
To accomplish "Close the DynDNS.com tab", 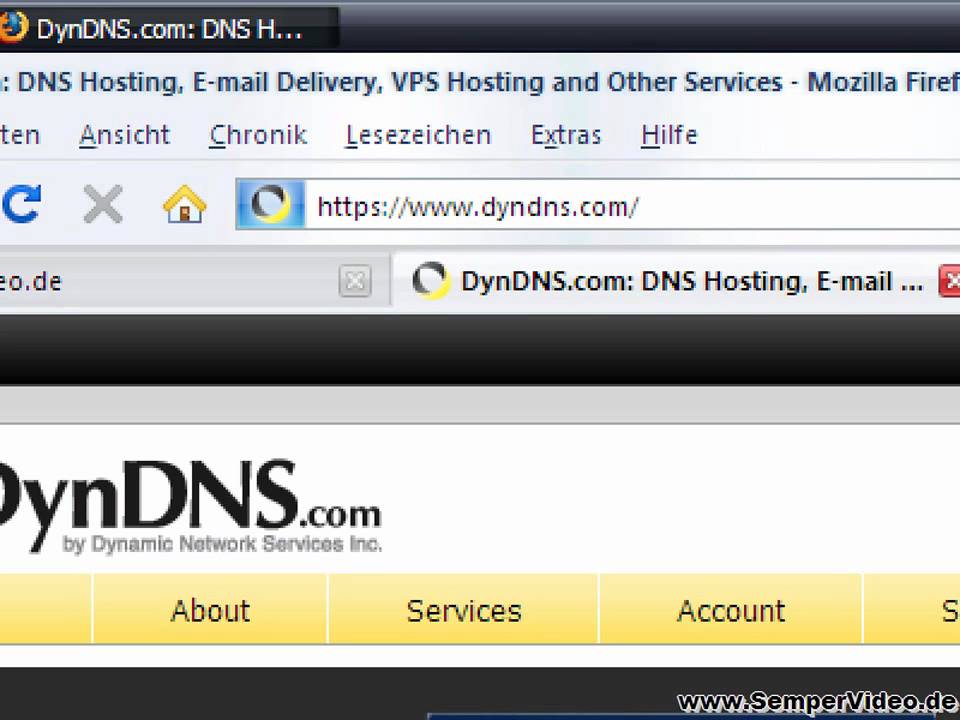I will coord(950,281).
